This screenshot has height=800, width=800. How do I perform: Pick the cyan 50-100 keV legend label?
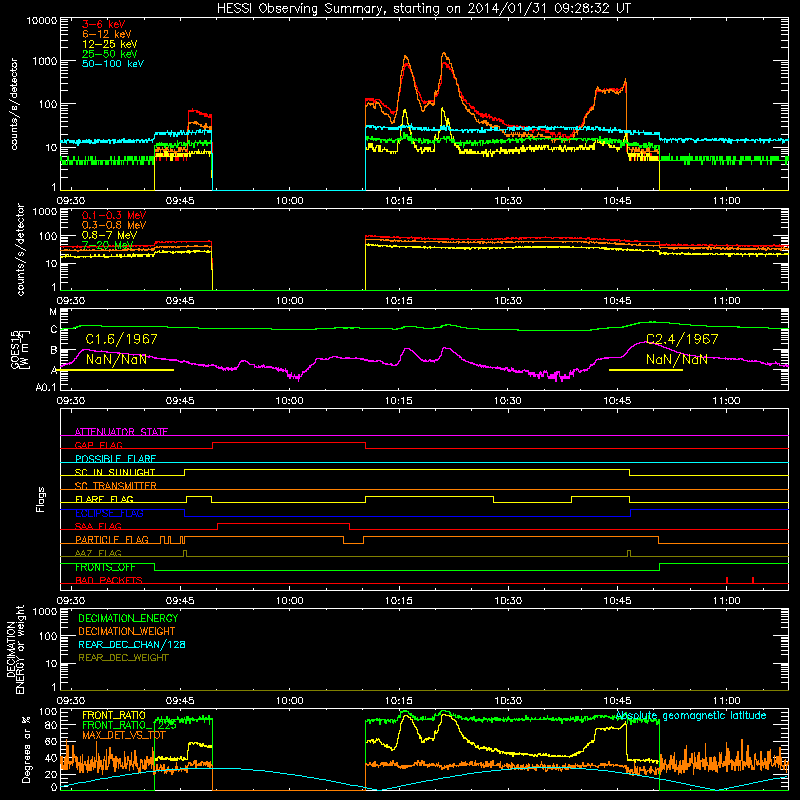tap(113, 64)
